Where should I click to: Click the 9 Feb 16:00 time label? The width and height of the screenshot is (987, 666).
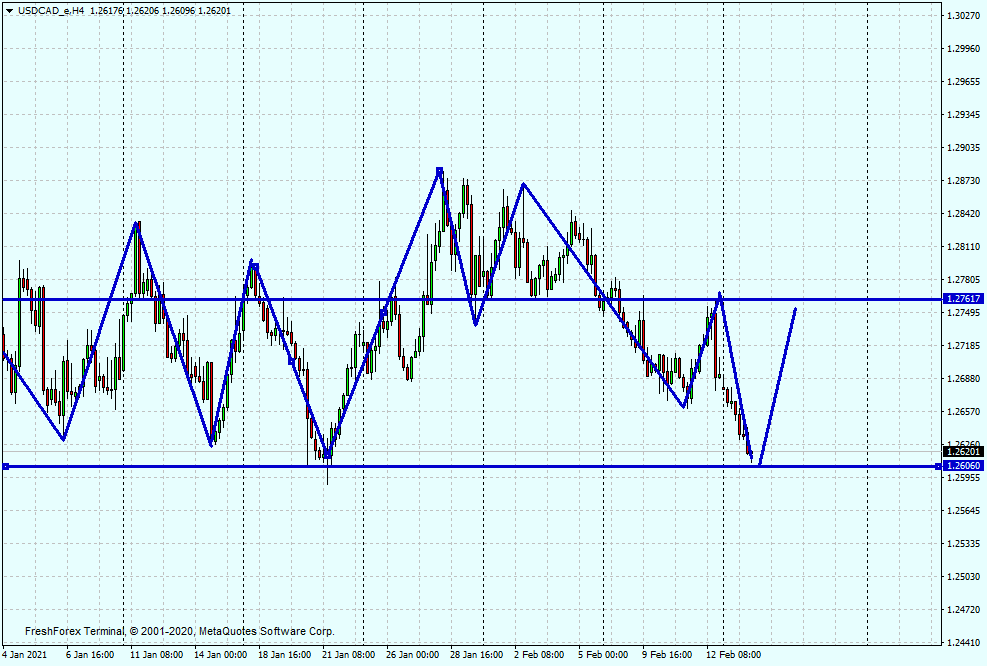tap(667, 655)
